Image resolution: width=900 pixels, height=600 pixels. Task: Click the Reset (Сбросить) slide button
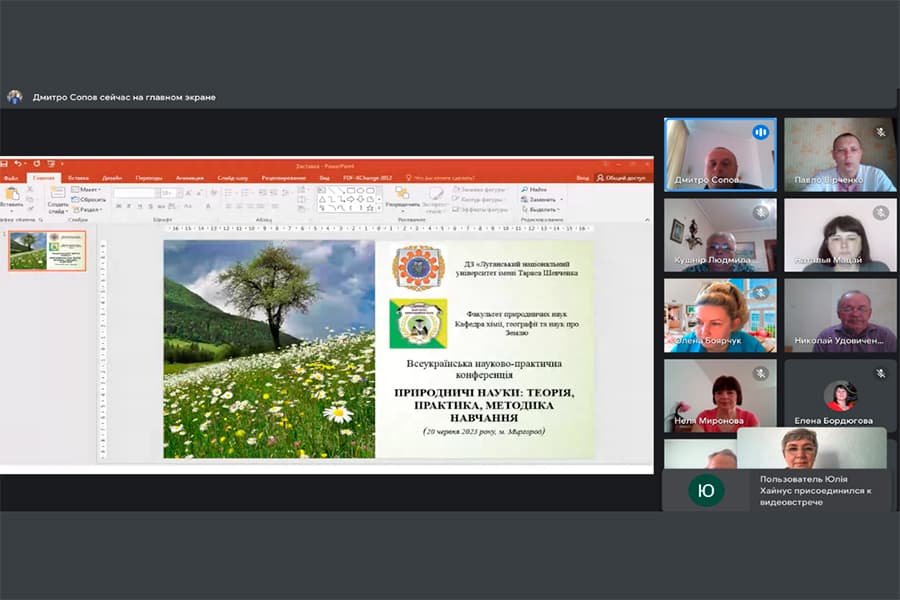point(89,199)
